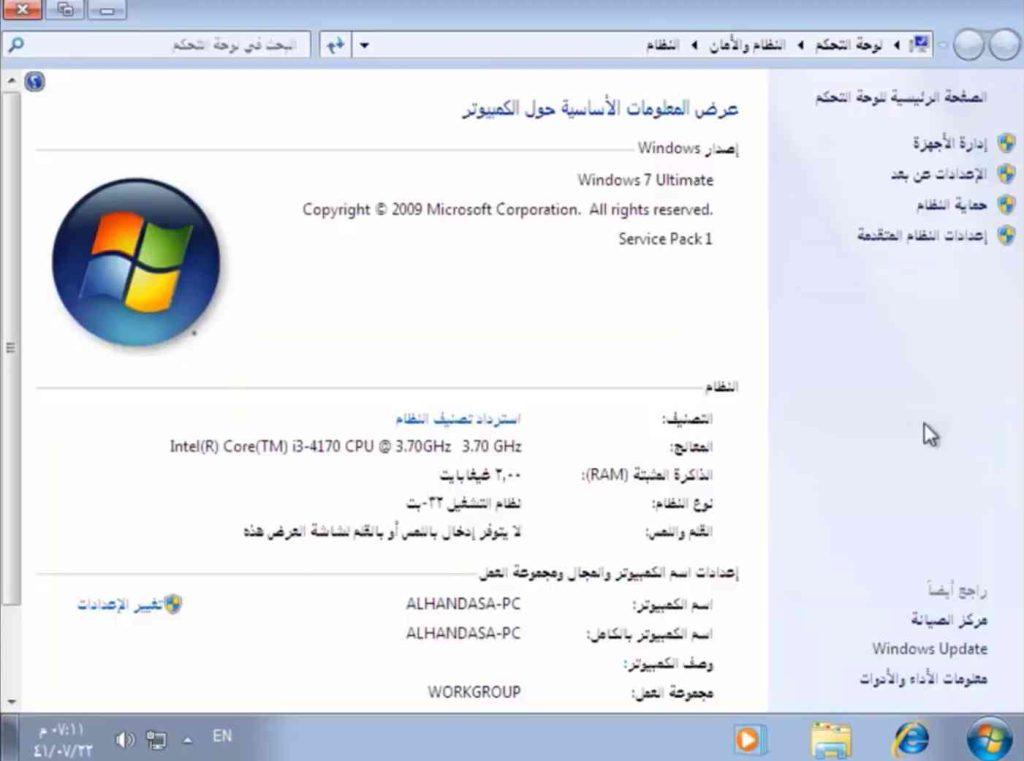This screenshot has width=1024, height=761.
Task: Expand arrow before لوحة التحكم breadcrumb
Action: (897, 45)
